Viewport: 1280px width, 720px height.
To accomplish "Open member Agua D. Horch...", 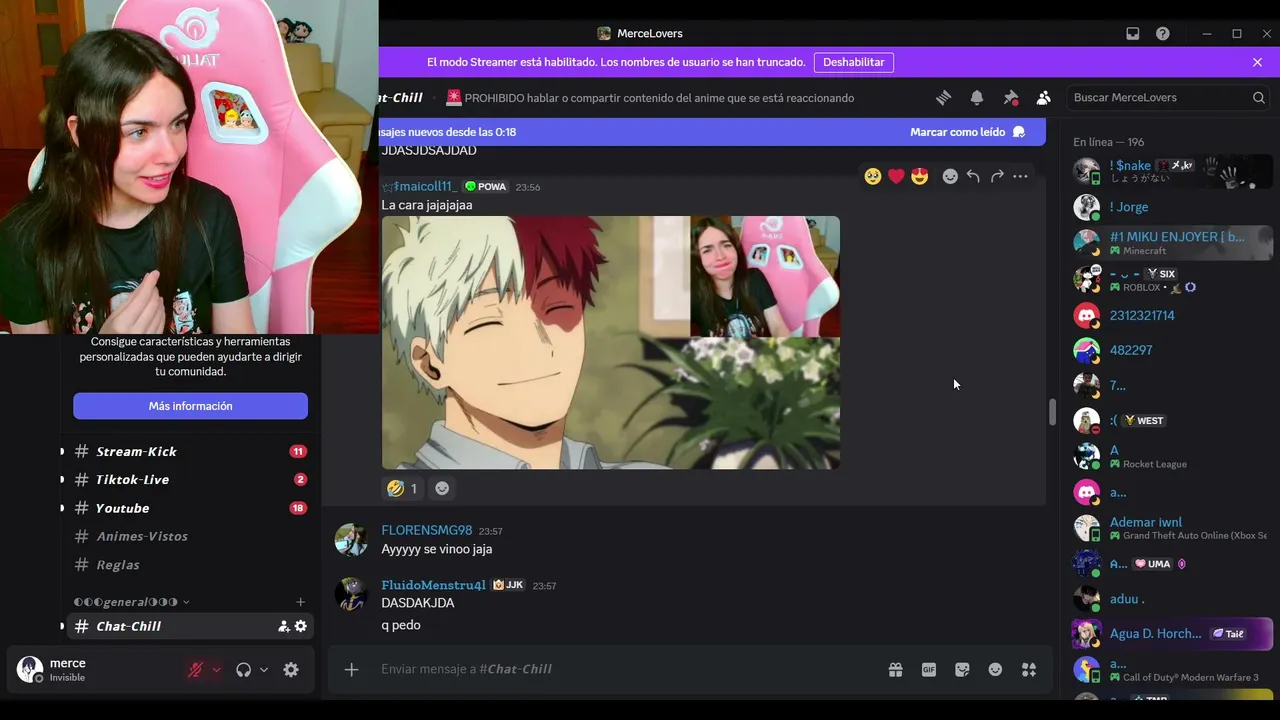I will pyautogui.click(x=1172, y=634).
